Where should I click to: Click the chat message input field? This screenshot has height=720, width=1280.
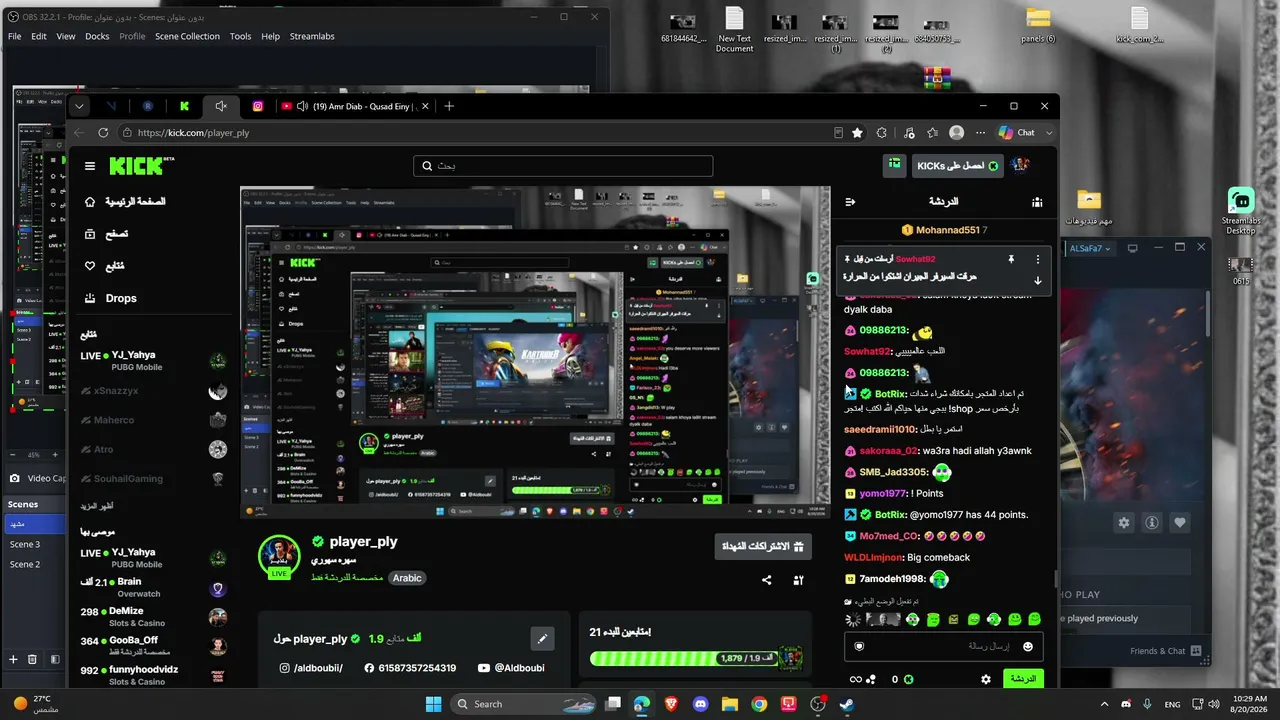(x=943, y=647)
